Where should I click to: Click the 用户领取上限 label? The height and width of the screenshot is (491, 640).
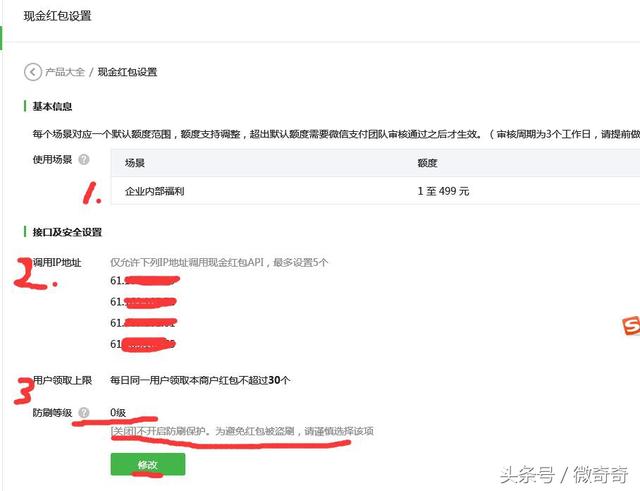coord(62,380)
